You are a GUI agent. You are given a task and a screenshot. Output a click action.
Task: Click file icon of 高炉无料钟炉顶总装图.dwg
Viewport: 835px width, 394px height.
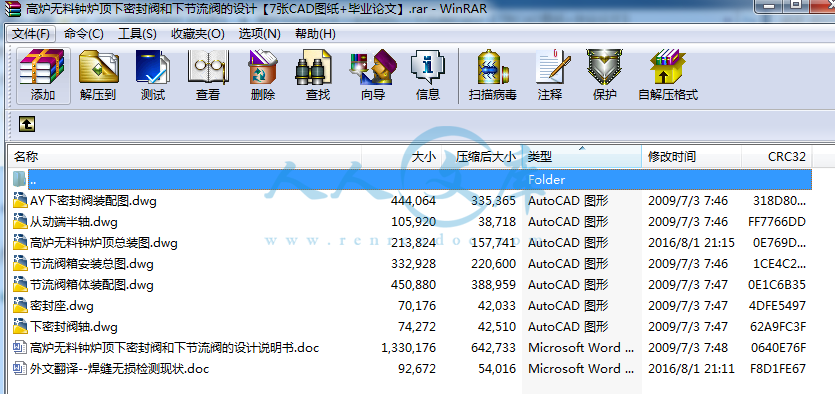tap(20, 243)
